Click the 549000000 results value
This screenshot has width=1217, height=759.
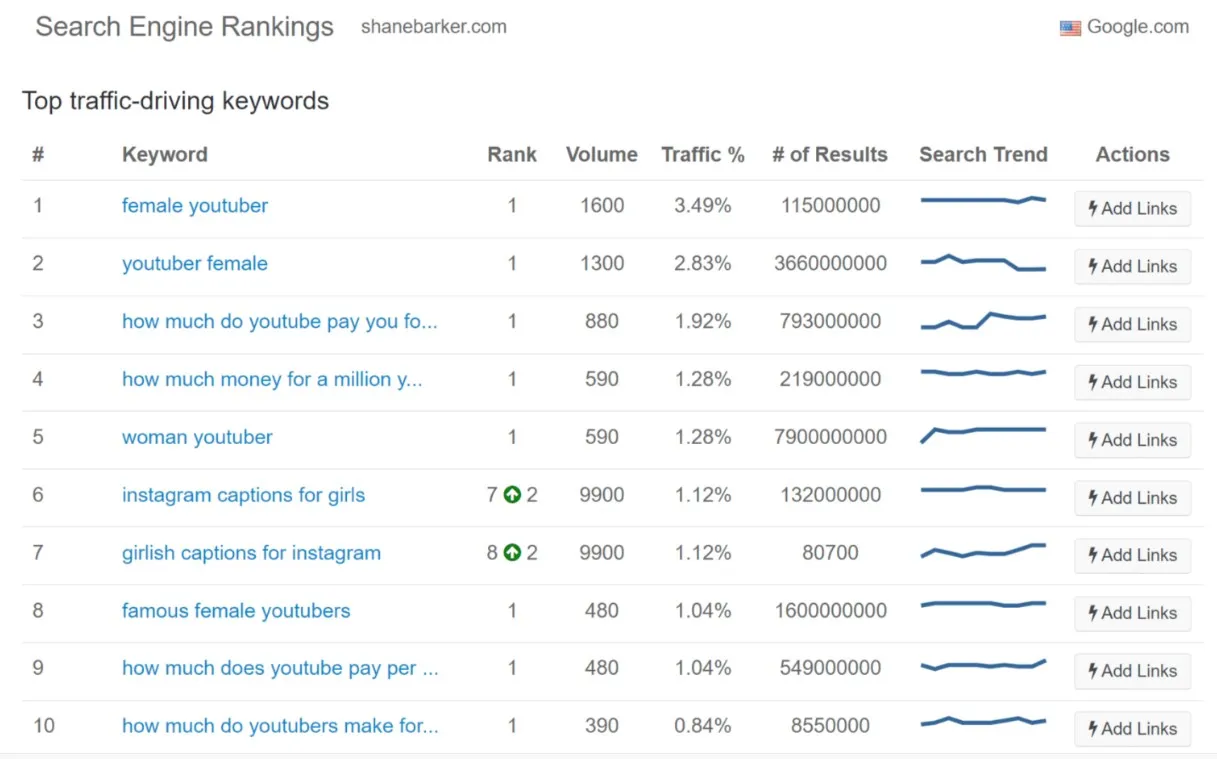tap(831, 669)
